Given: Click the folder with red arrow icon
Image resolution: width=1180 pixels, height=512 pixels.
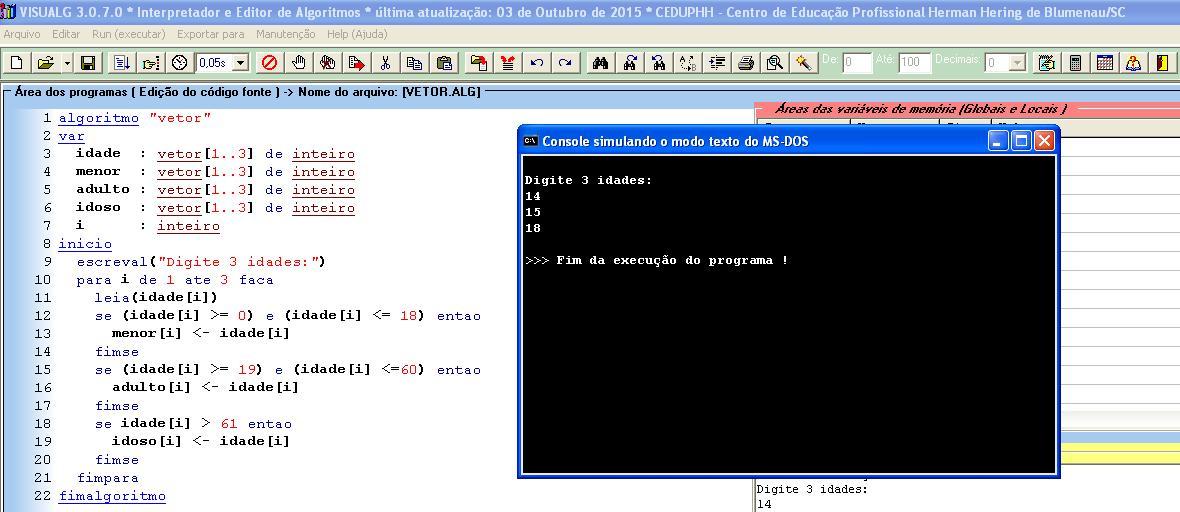Looking at the screenshot, I should point(478,63).
